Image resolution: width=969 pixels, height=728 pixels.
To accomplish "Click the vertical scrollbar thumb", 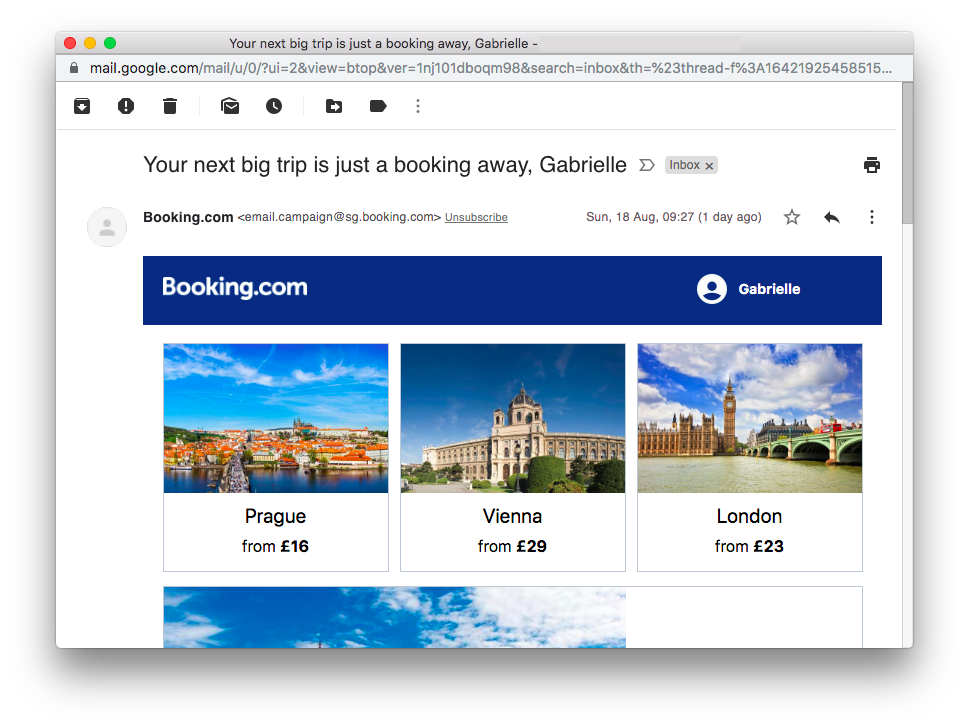I will [907, 153].
